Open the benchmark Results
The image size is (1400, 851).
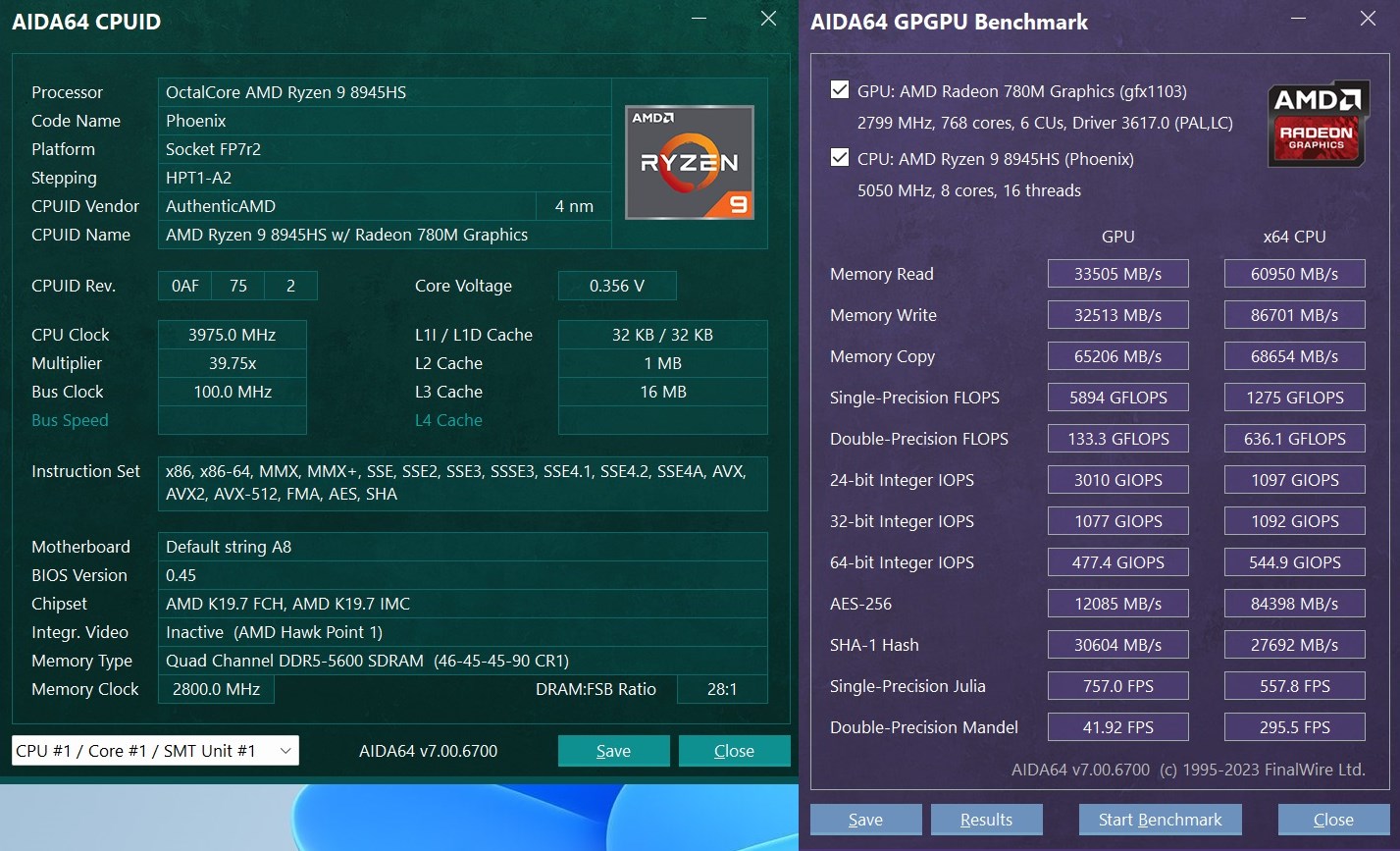pyautogui.click(x=986, y=820)
